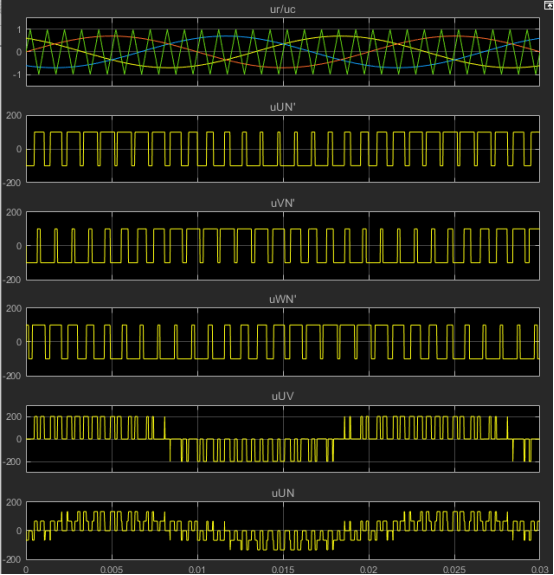The image size is (554, 575).
Task: Click the 0.01 time axis tick label
Action: 197,569
